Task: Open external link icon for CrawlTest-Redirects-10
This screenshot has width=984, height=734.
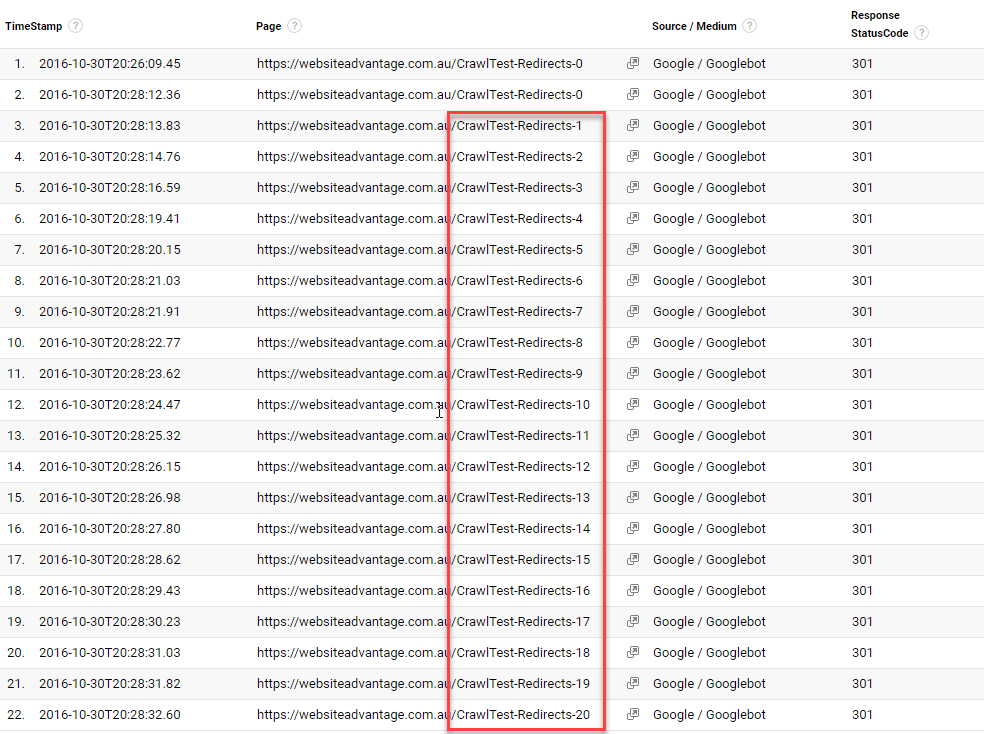Action: 633,405
